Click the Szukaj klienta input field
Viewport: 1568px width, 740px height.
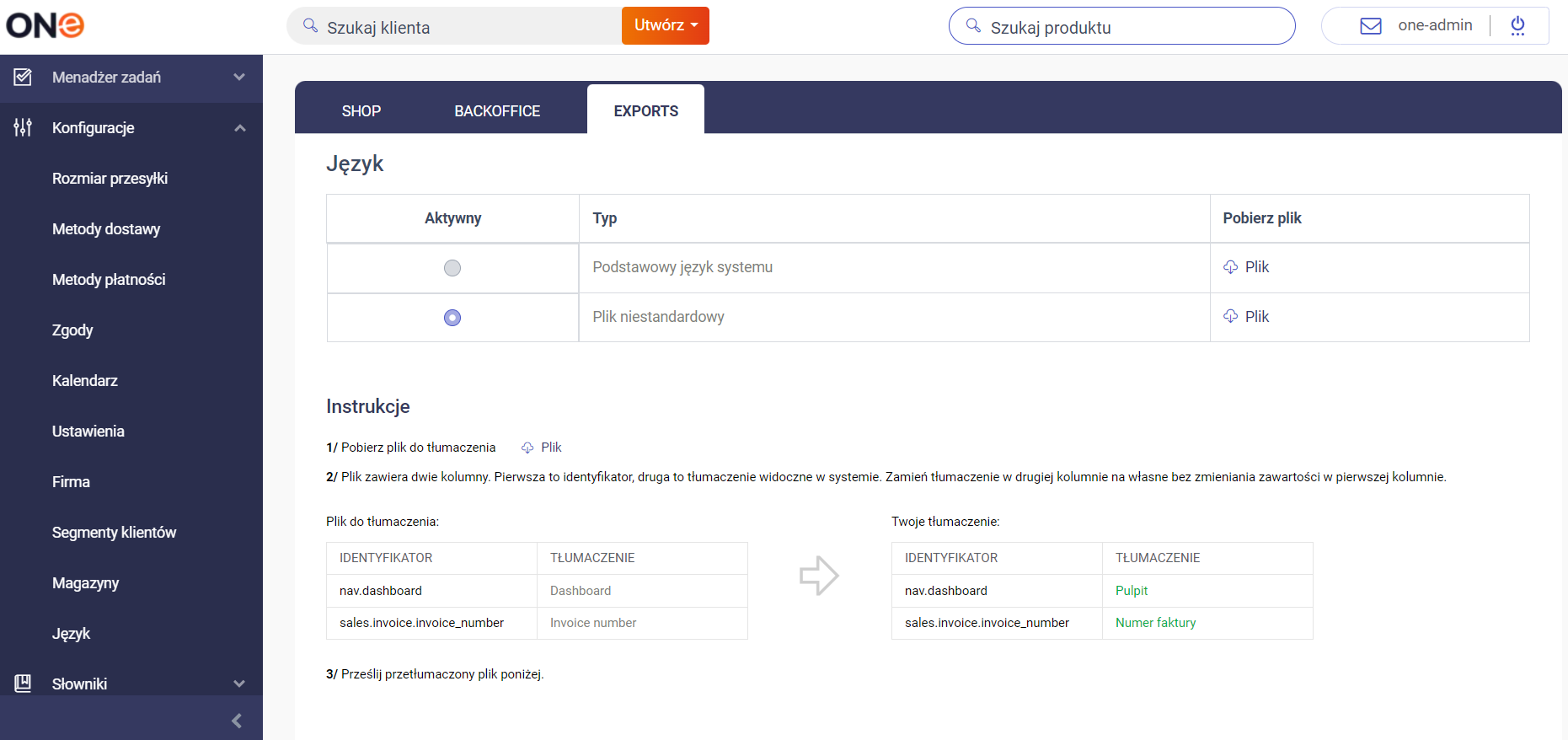(x=454, y=26)
